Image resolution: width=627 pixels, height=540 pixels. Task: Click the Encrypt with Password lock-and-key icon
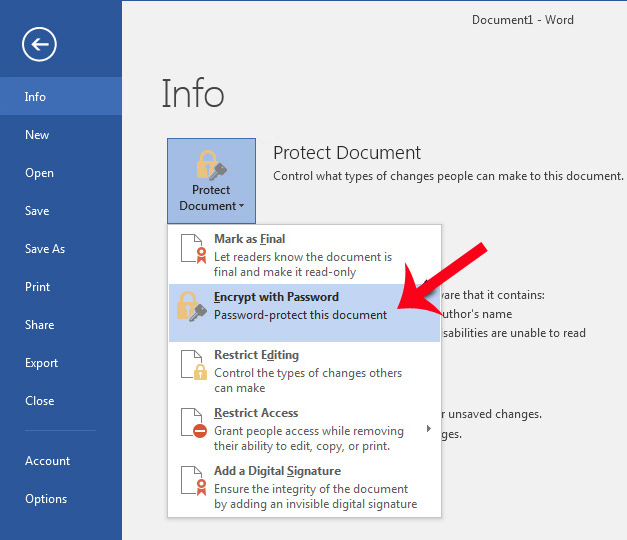tap(192, 306)
